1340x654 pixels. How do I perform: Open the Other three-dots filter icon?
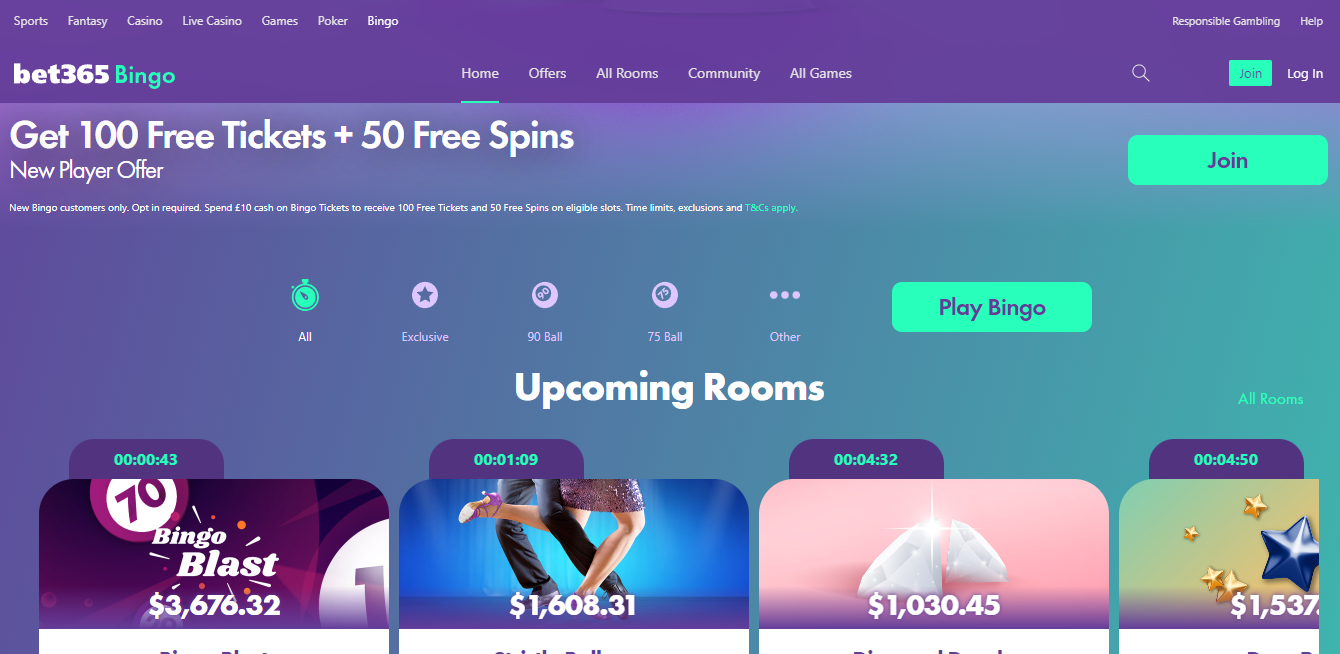pyautogui.click(x=785, y=295)
